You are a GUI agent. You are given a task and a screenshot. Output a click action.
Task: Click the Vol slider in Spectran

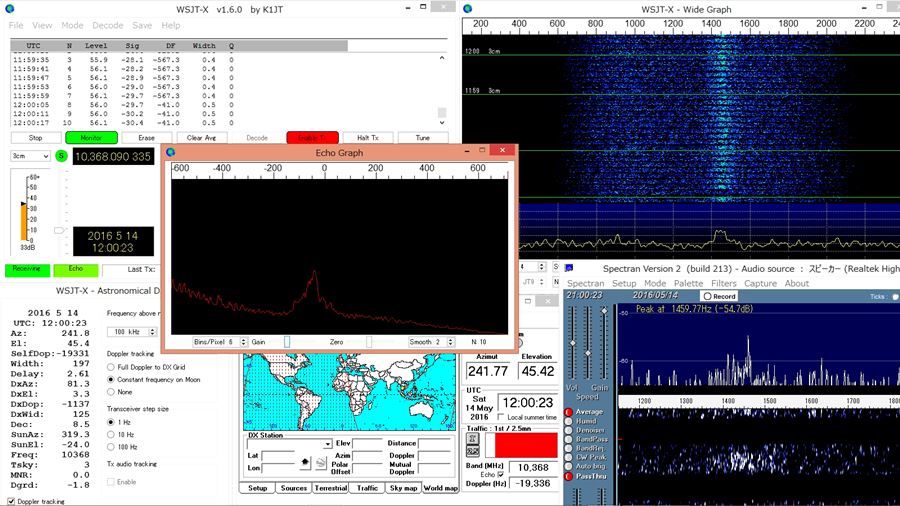pyautogui.click(x=572, y=343)
